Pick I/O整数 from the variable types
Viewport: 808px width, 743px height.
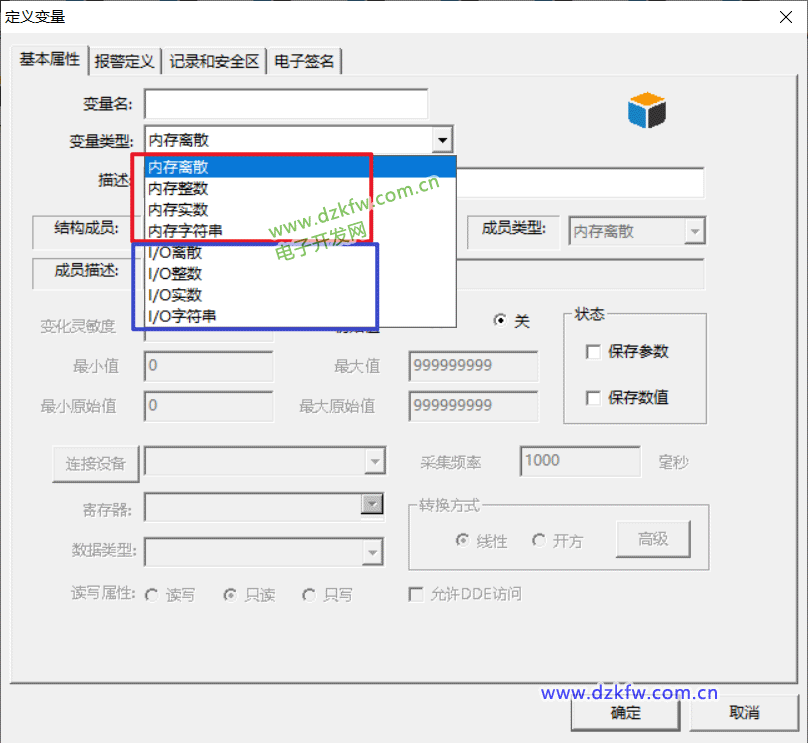click(x=175, y=273)
